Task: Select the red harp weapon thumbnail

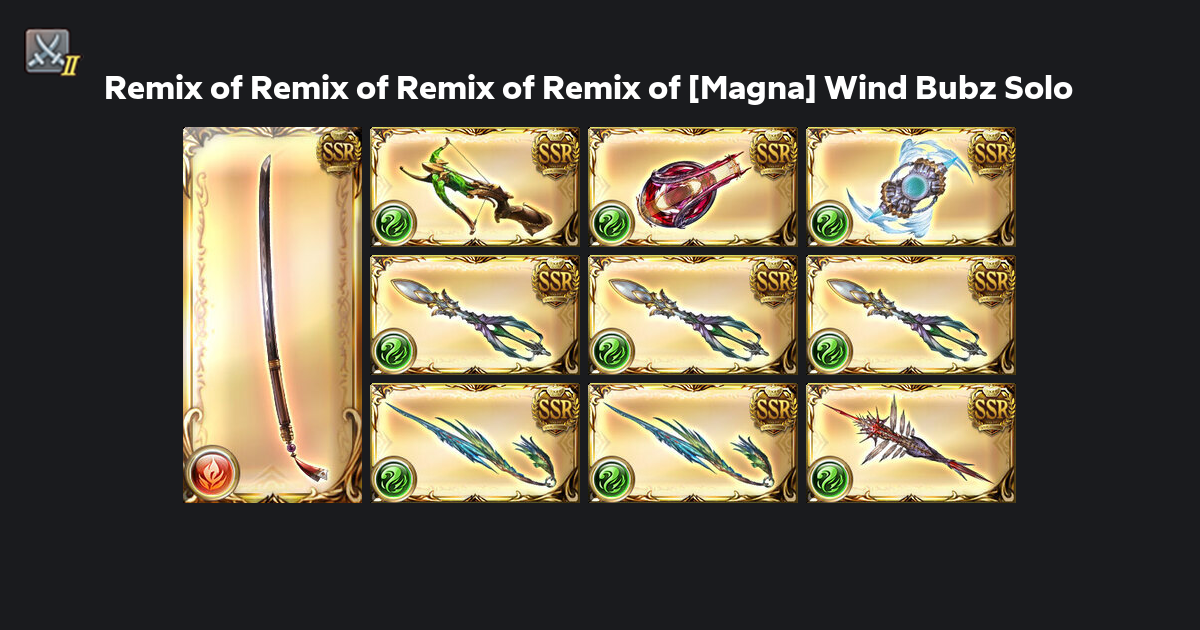Action: click(693, 187)
